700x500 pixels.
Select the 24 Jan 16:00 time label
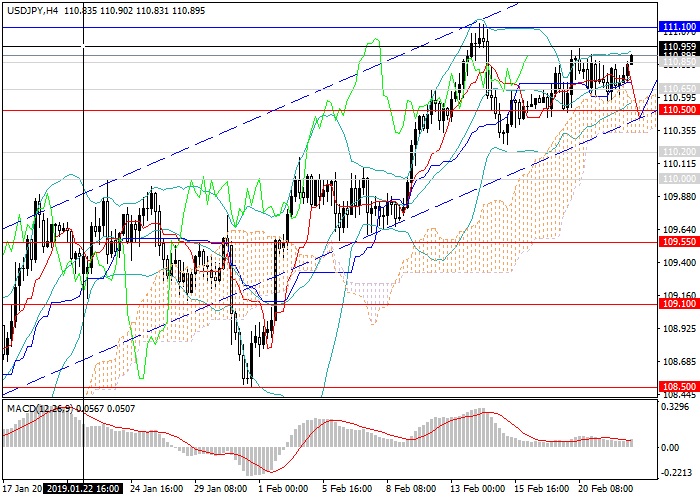point(158,489)
